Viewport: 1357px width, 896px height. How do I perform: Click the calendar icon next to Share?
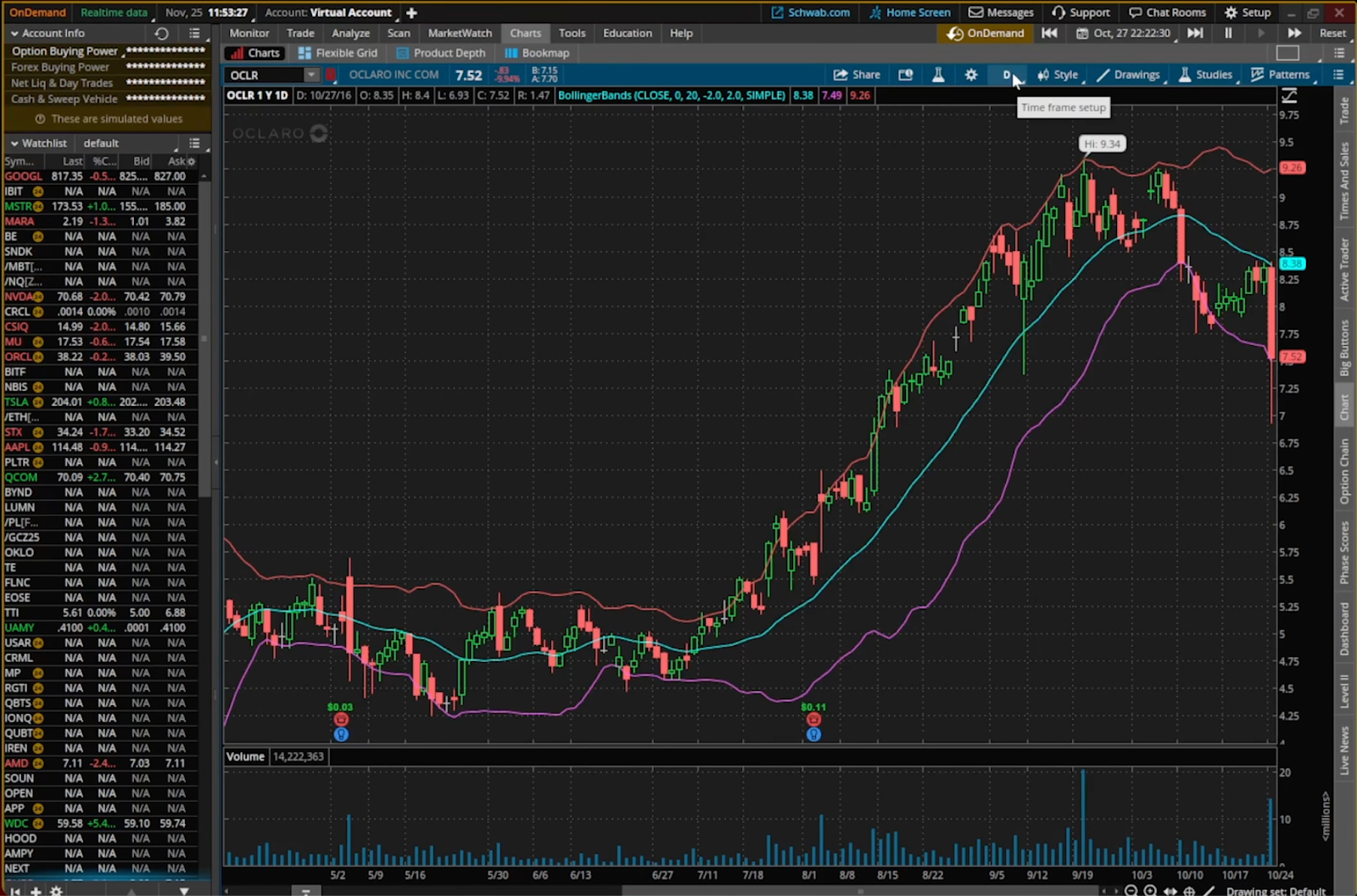pos(906,75)
